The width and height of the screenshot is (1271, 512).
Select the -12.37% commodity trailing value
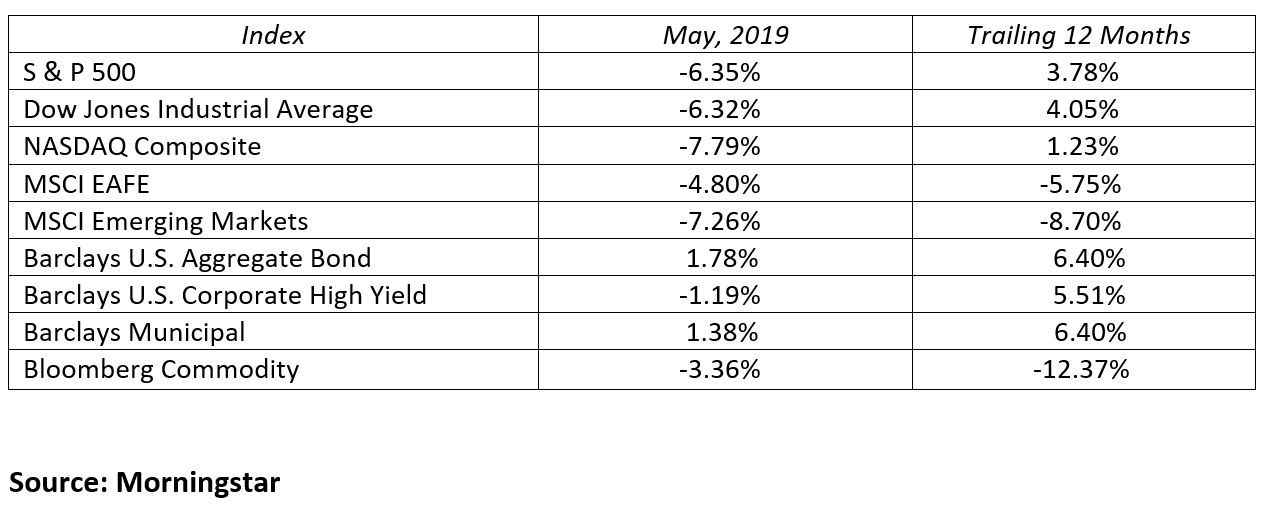coord(1082,369)
